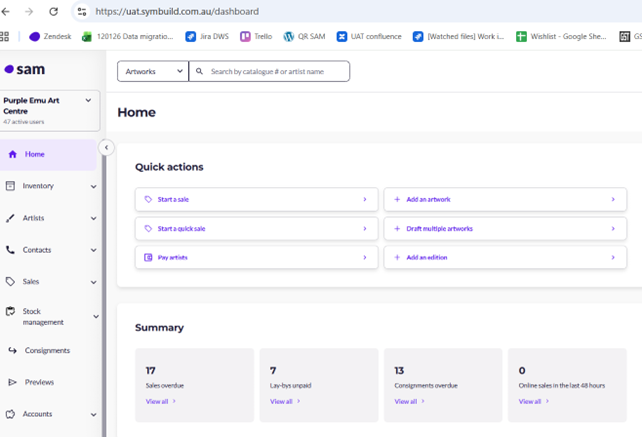642x437 pixels.
Task: Expand the Inventory menu section
Action: [x=93, y=187]
